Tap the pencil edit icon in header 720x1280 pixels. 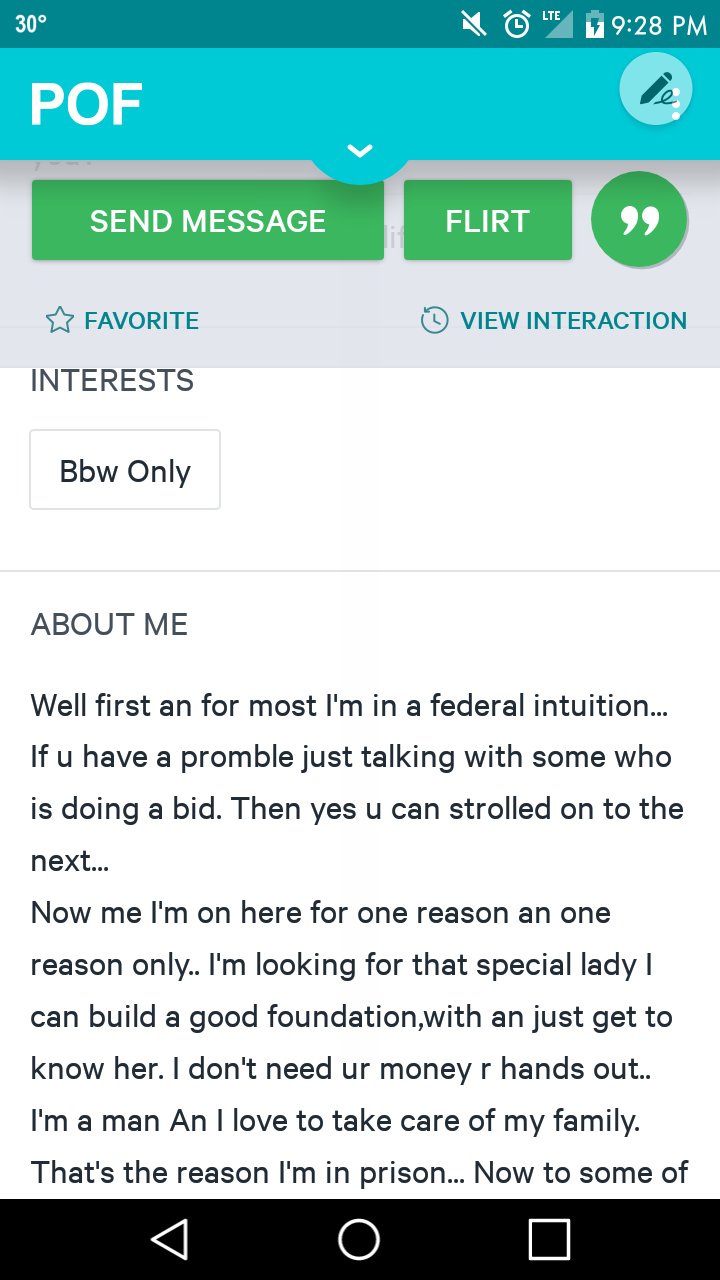pos(655,90)
